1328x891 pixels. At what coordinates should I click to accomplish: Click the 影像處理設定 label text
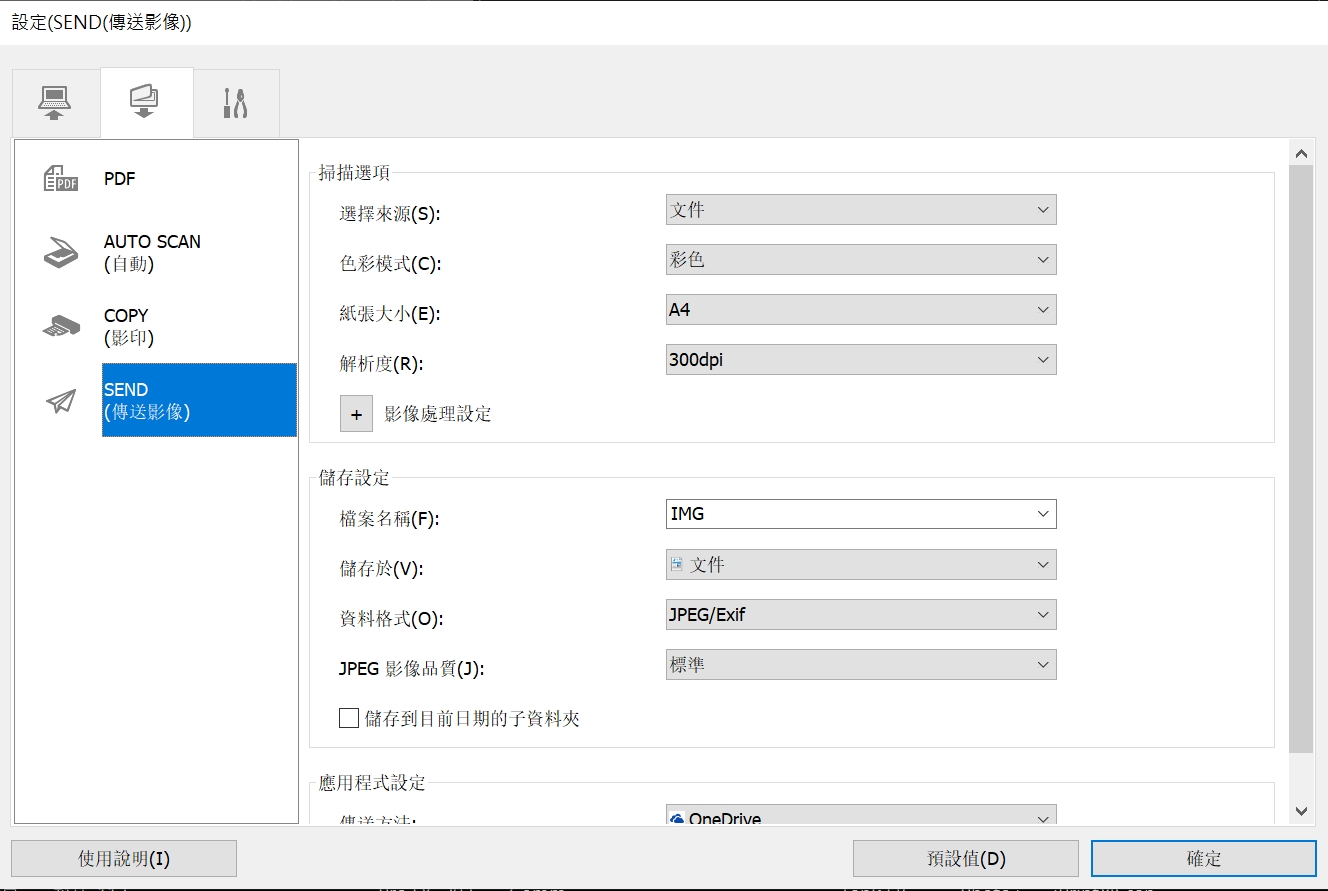(x=438, y=414)
